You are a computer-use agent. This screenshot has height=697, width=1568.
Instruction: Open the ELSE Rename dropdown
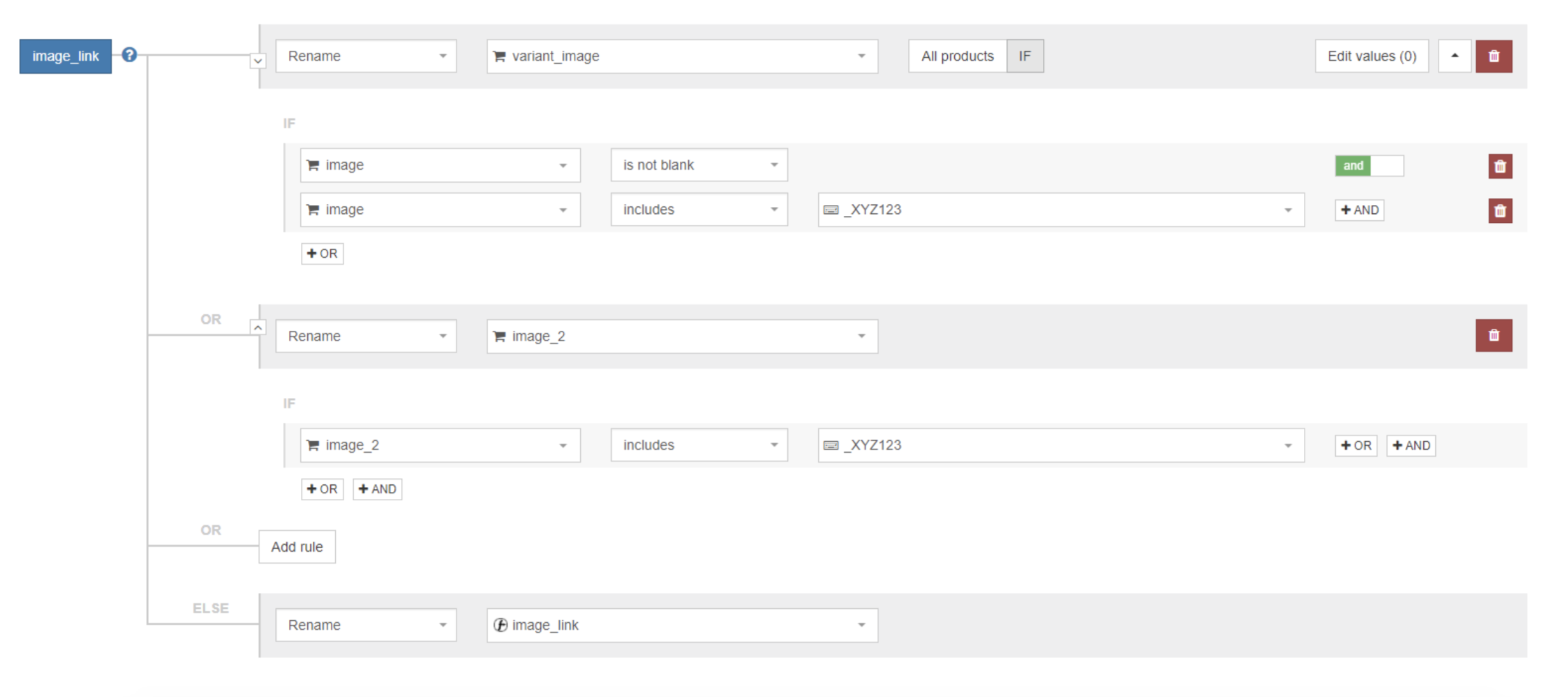pyautogui.click(x=366, y=625)
